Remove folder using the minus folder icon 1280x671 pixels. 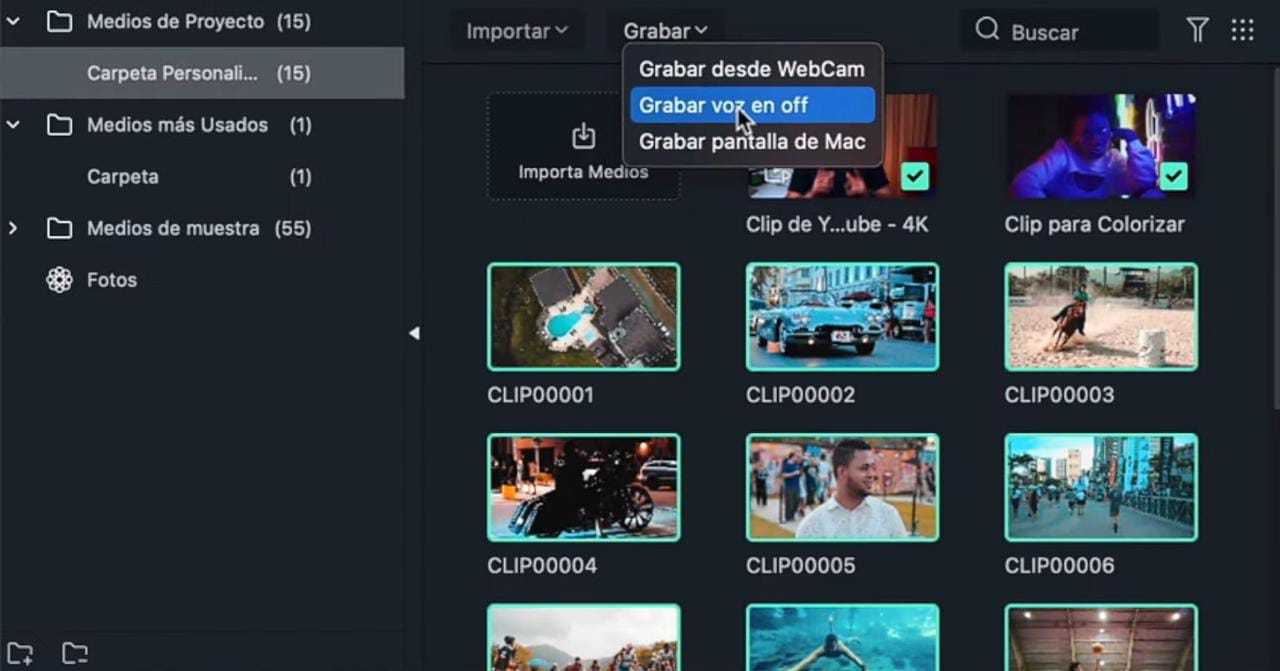[x=75, y=654]
